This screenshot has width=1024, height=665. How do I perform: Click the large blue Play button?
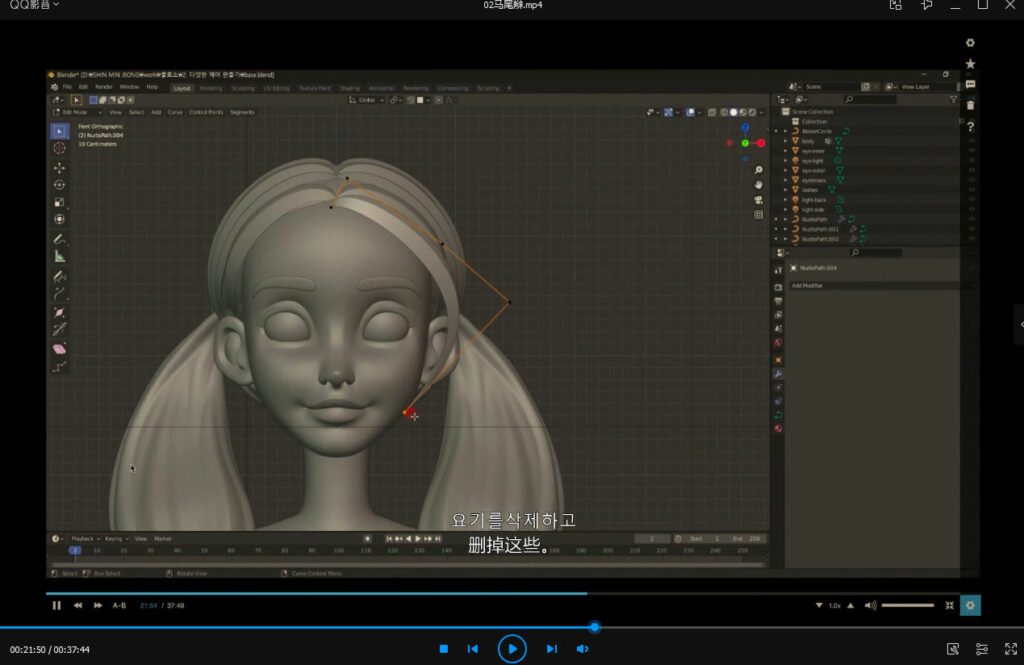pos(512,649)
